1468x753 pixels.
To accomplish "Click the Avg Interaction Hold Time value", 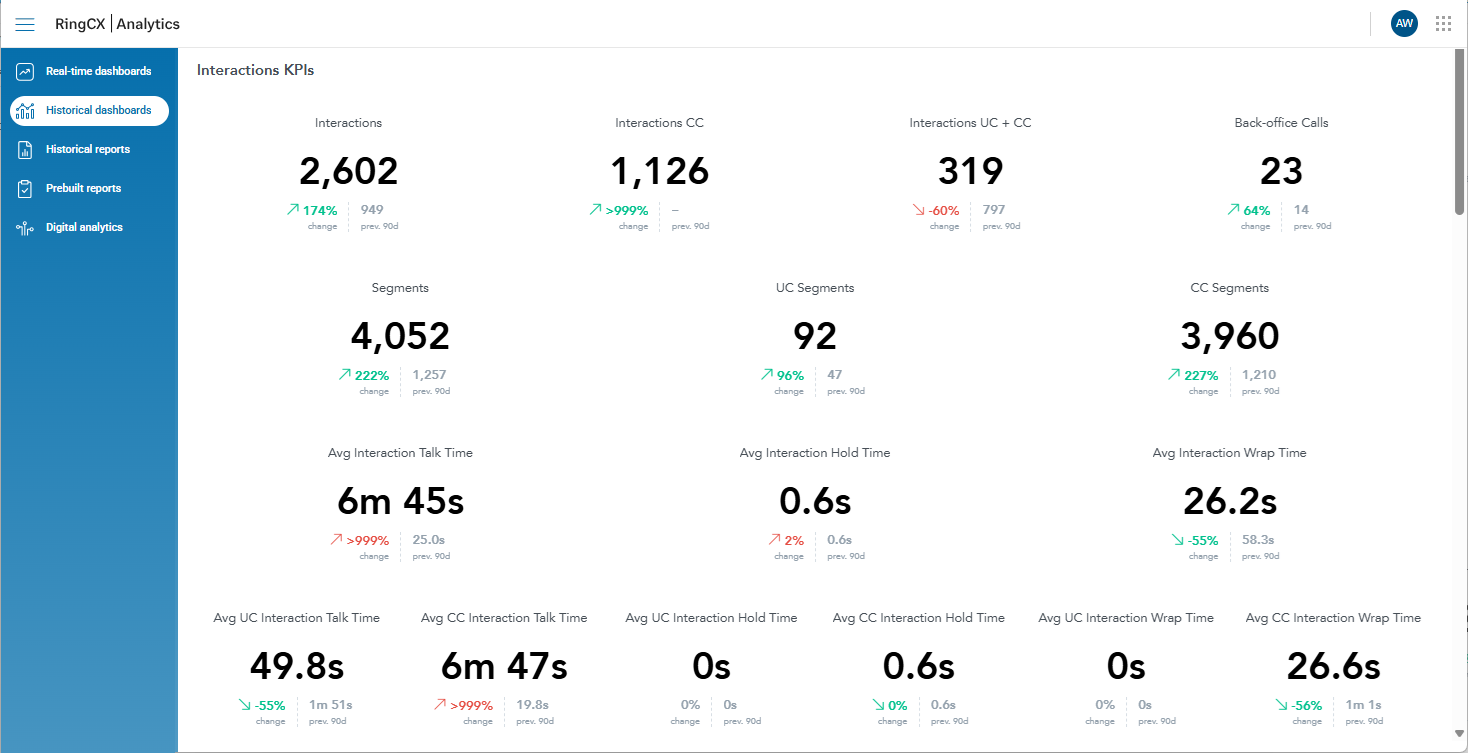I will pos(814,500).
